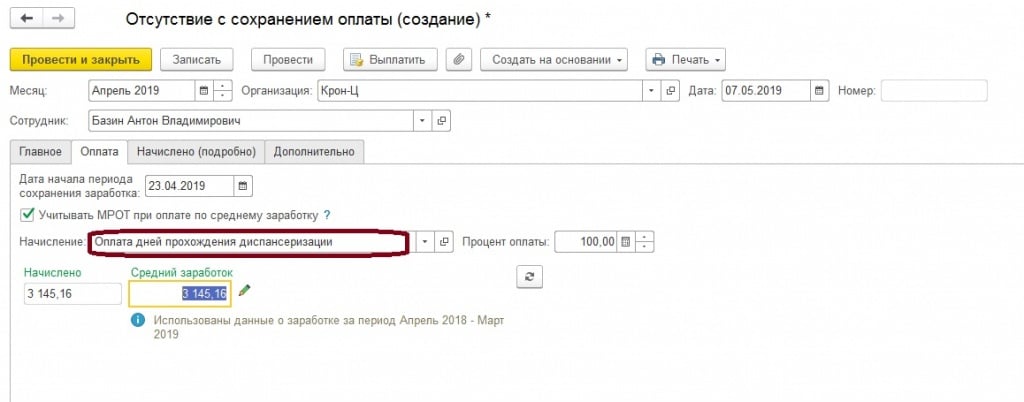
Task: Open calendar for earnings period start date
Action: (243, 186)
